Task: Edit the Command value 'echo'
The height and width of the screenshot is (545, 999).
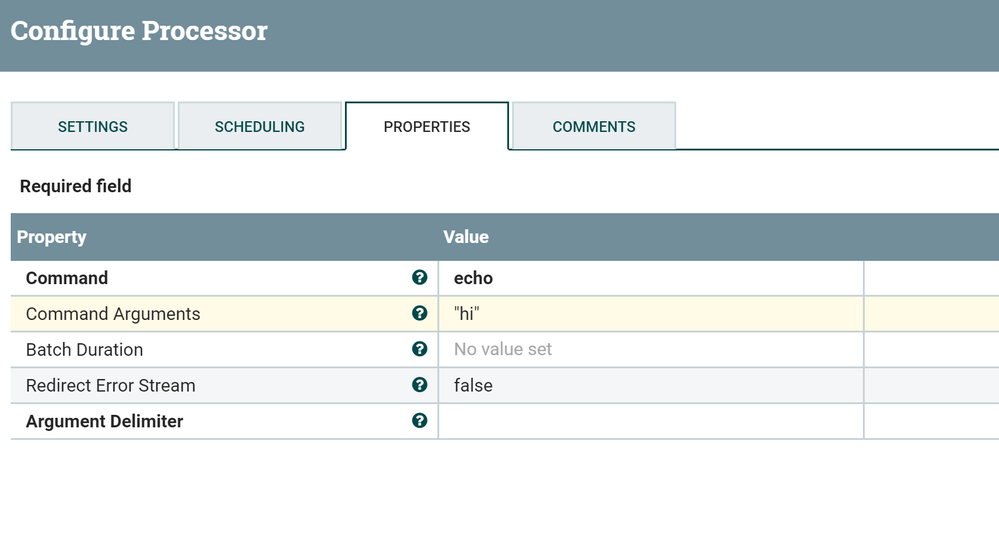Action: point(650,278)
